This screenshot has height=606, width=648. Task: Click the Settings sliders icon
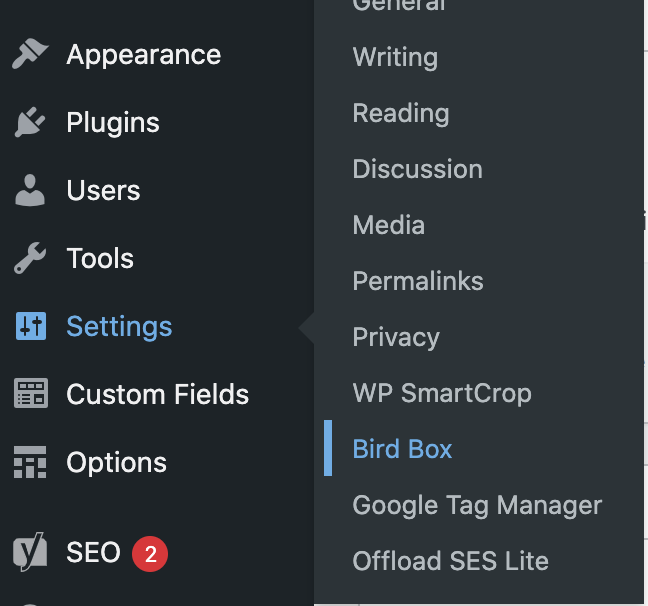tap(31, 326)
